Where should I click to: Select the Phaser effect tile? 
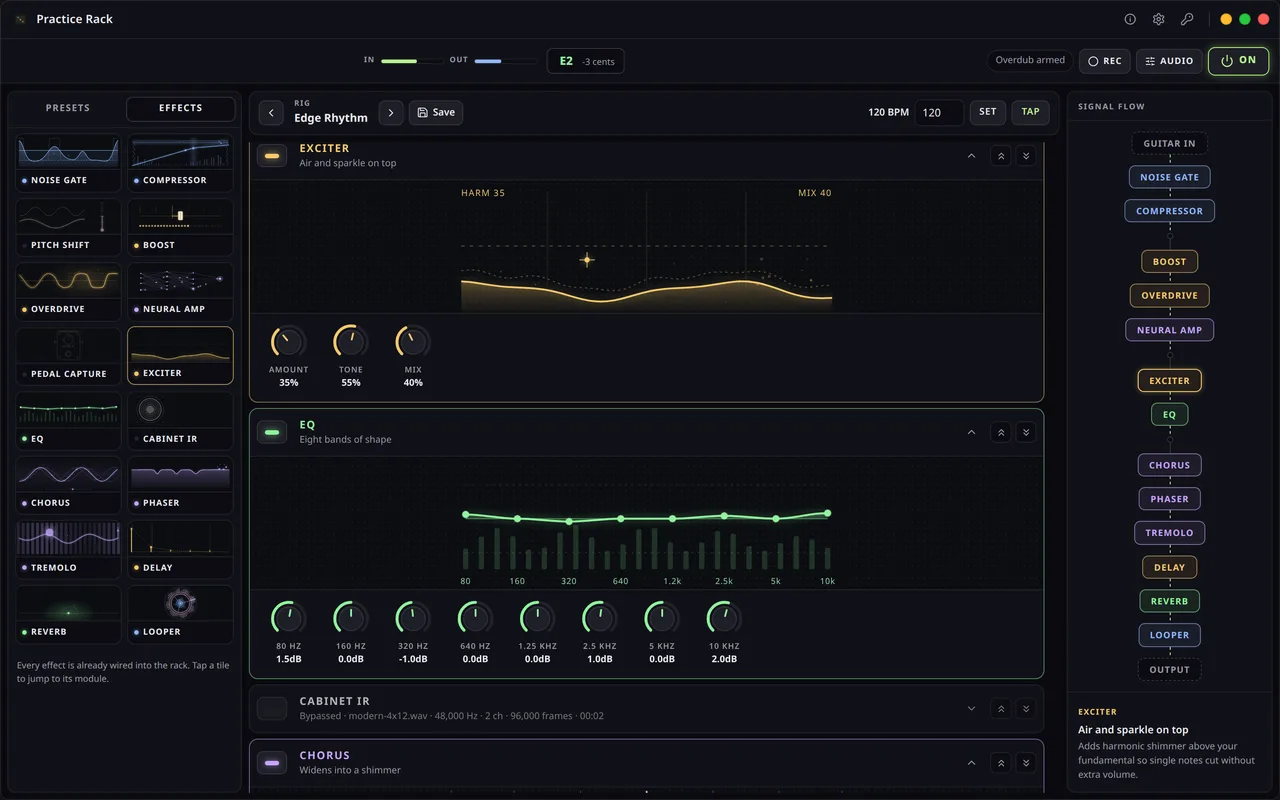[x=180, y=485]
